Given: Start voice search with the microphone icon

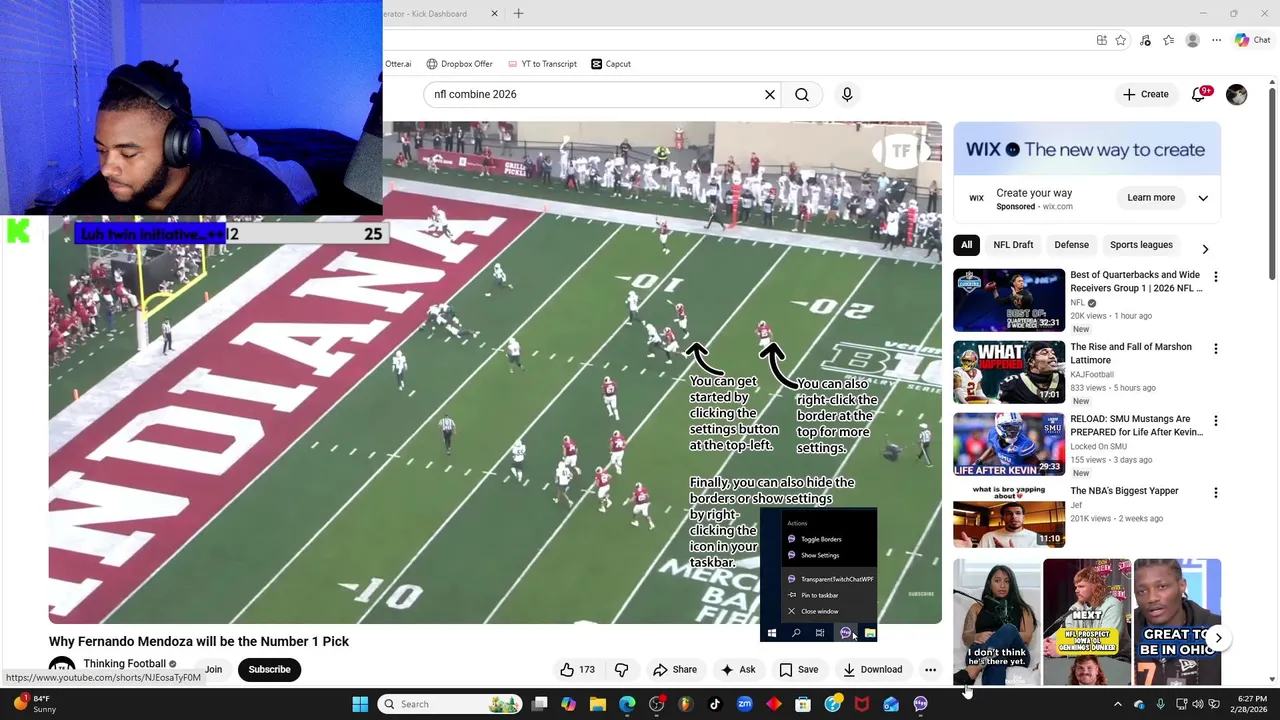Looking at the screenshot, I should coord(847,94).
